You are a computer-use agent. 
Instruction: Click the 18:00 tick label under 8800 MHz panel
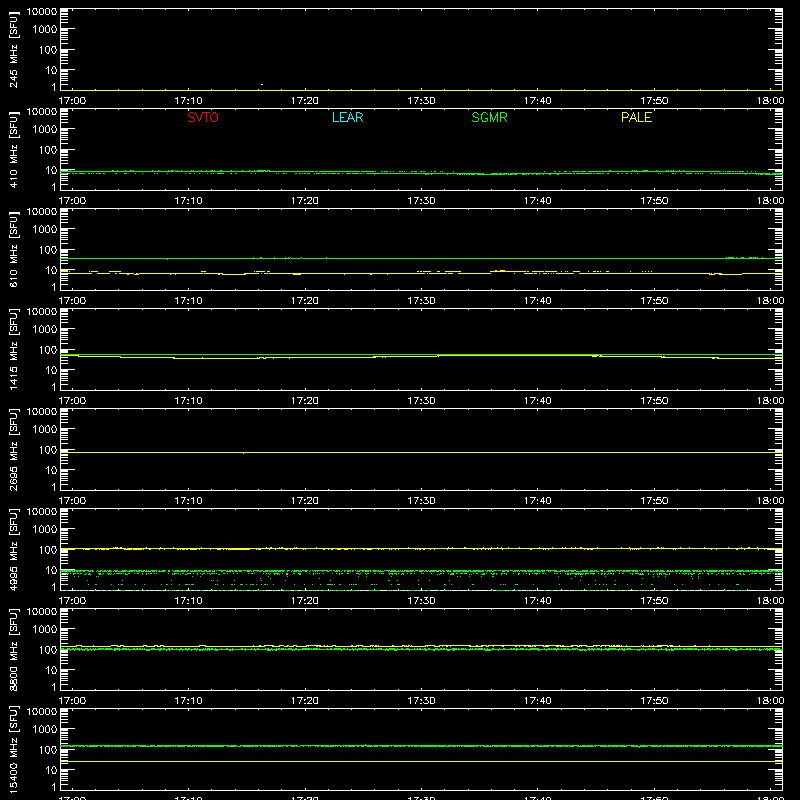770,701
